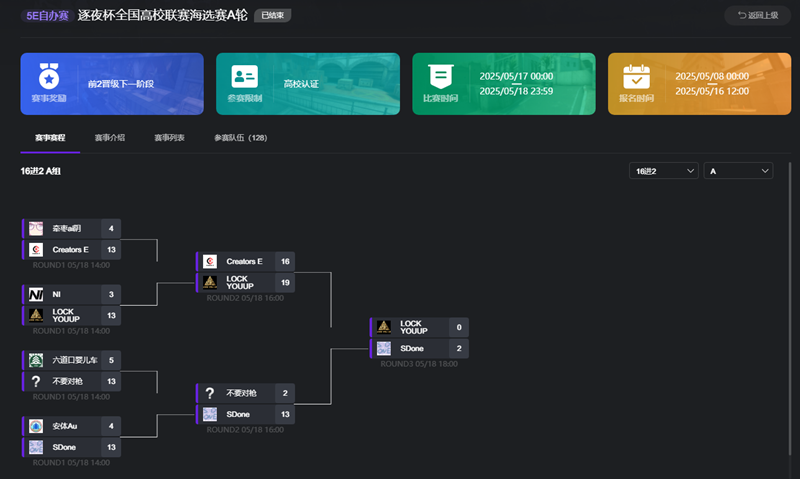Viewport: 800px width, 479px height.
Task: Click LOCK YOUUP name in the Round 3 final
Action: coord(414,327)
